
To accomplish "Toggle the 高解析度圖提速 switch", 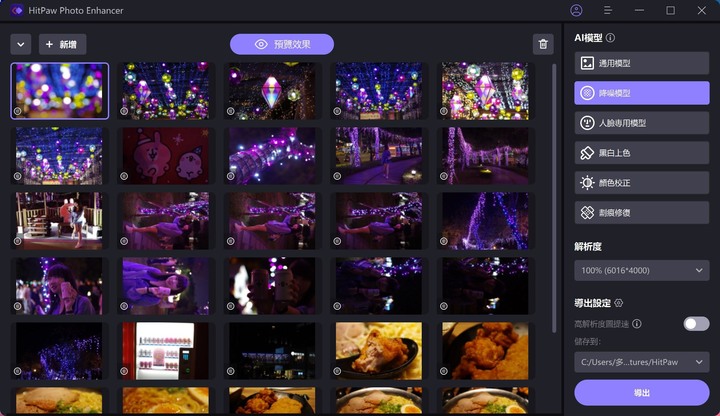I will 696,324.
